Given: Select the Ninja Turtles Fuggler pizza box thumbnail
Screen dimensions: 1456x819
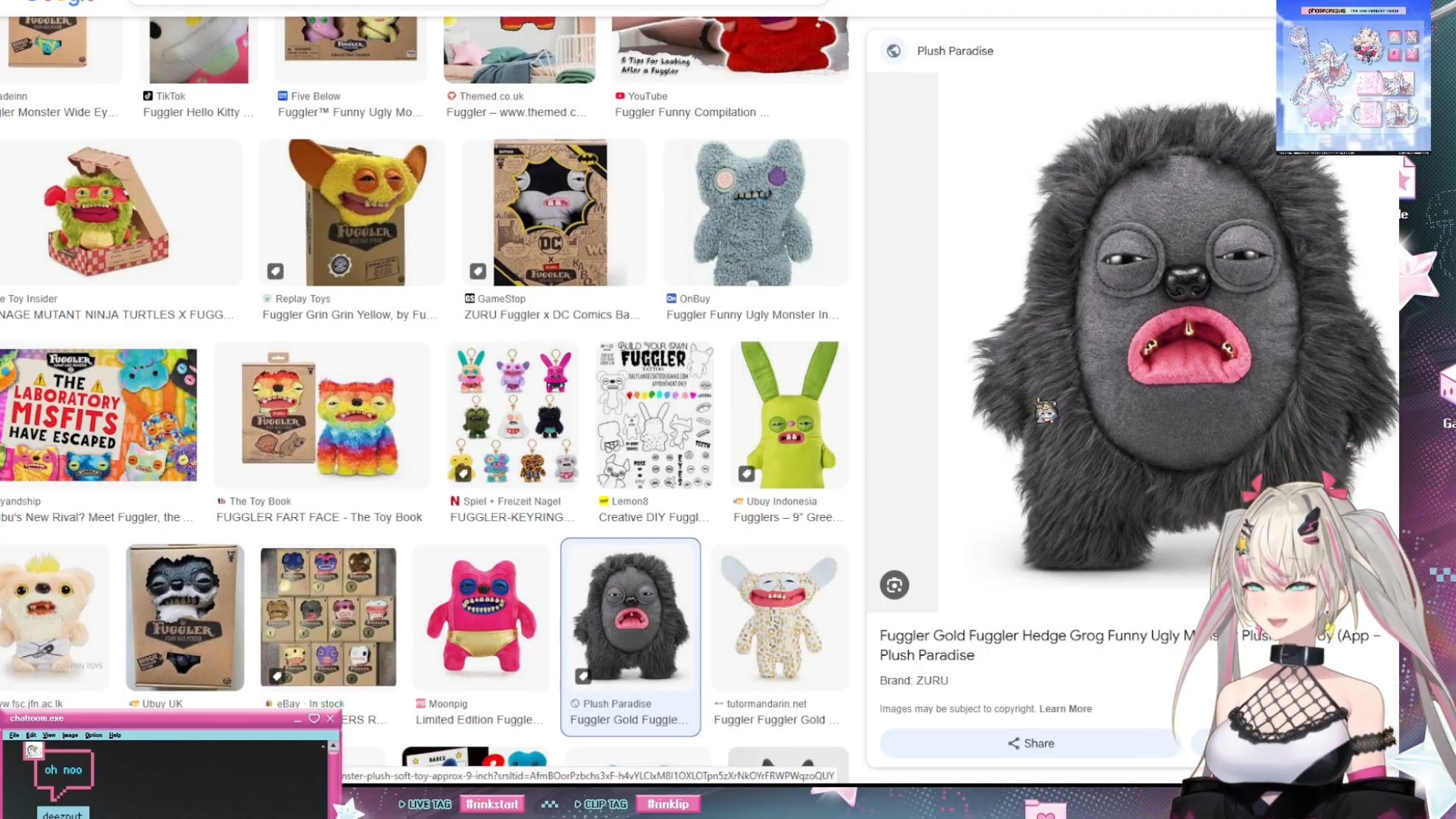Looking at the screenshot, I should [121, 212].
